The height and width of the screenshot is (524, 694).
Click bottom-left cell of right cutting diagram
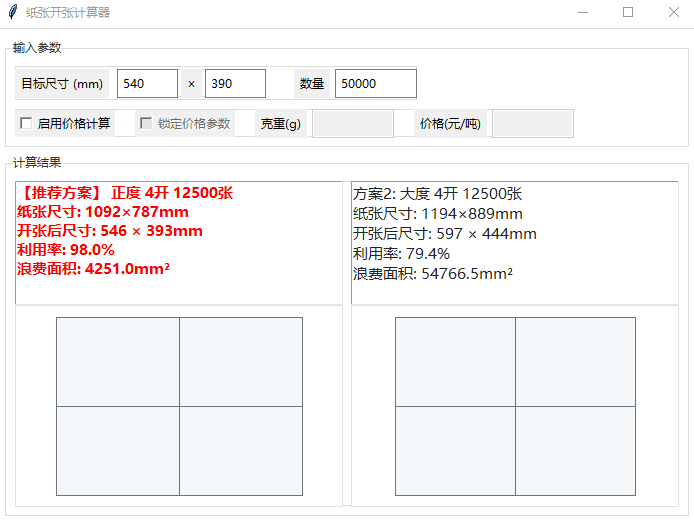pyautogui.click(x=455, y=451)
